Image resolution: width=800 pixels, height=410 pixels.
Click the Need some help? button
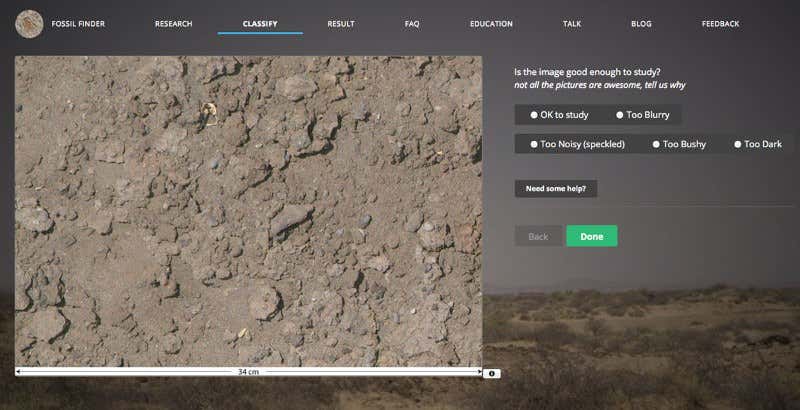pos(555,188)
